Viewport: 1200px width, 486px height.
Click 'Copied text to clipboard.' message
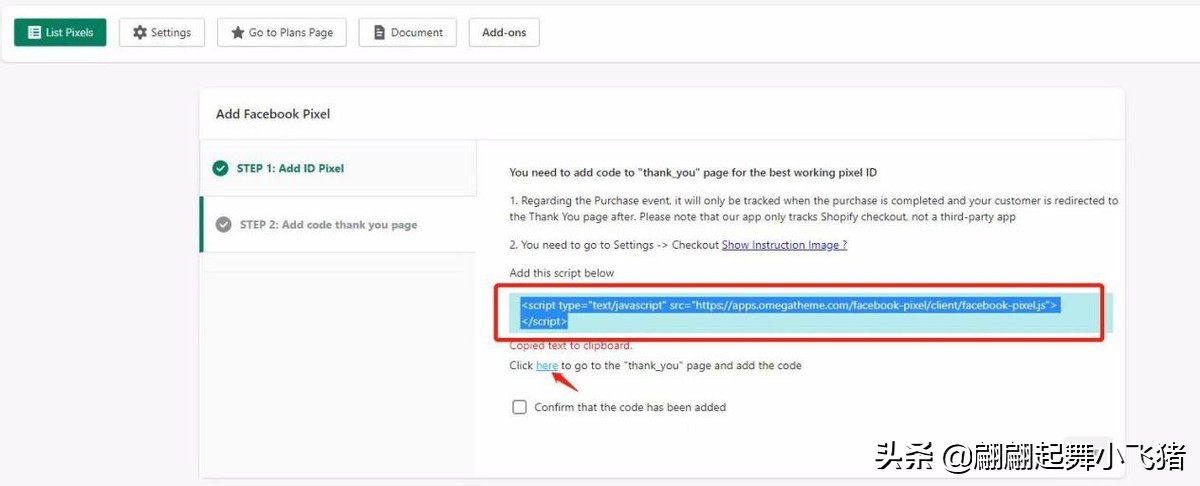[571, 345]
